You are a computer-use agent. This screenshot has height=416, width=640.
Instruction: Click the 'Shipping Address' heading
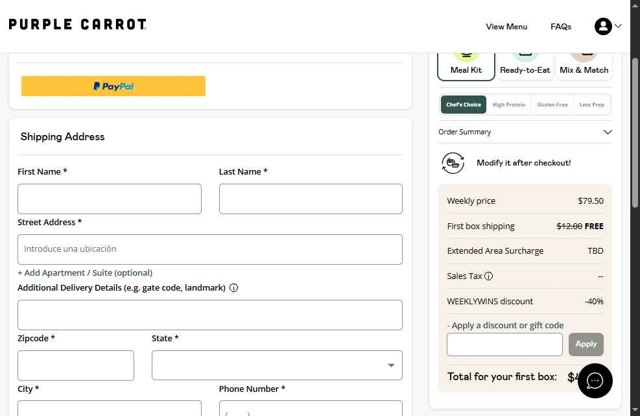click(x=62, y=137)
